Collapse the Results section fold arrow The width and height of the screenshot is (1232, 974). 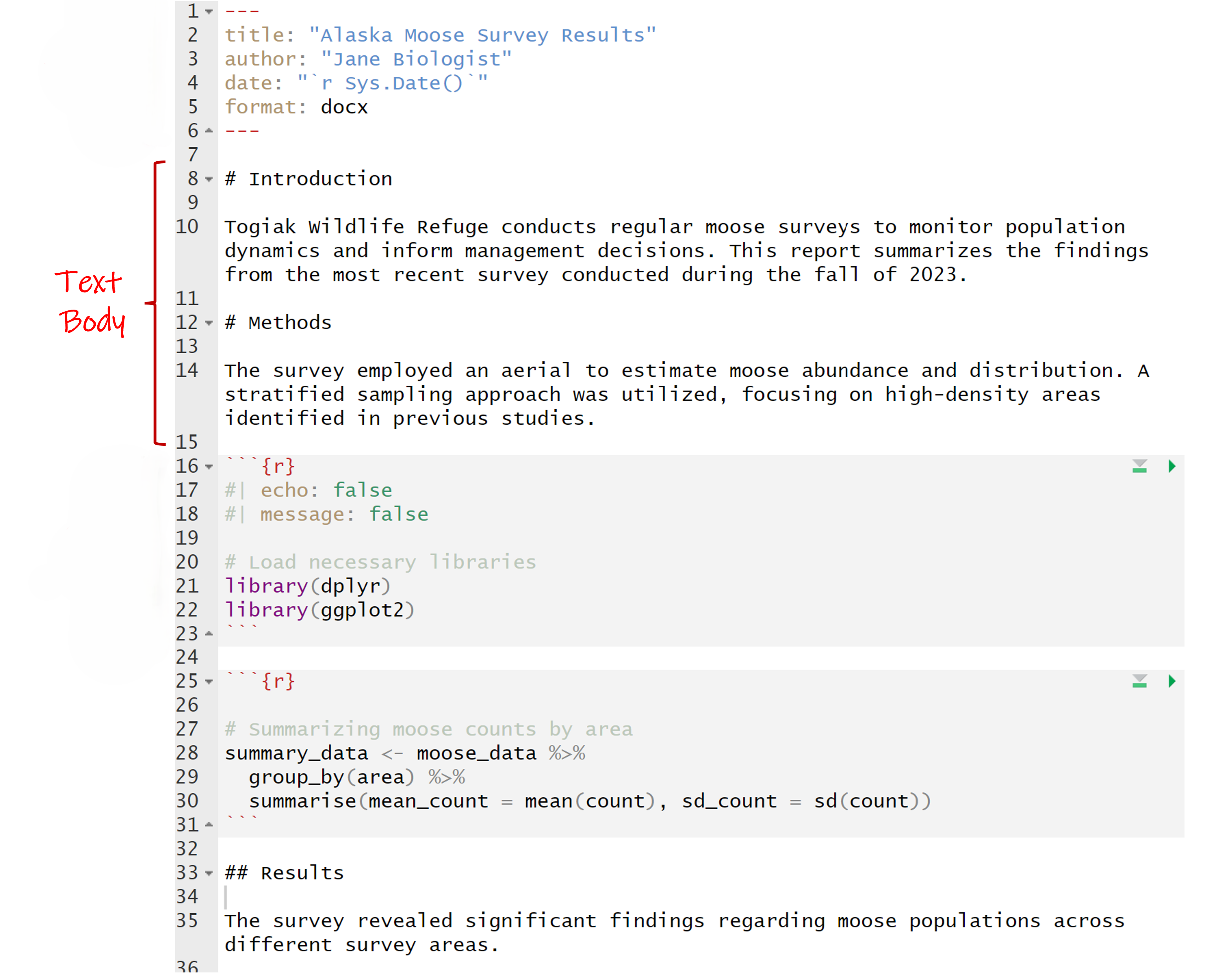tap(209, 873)
